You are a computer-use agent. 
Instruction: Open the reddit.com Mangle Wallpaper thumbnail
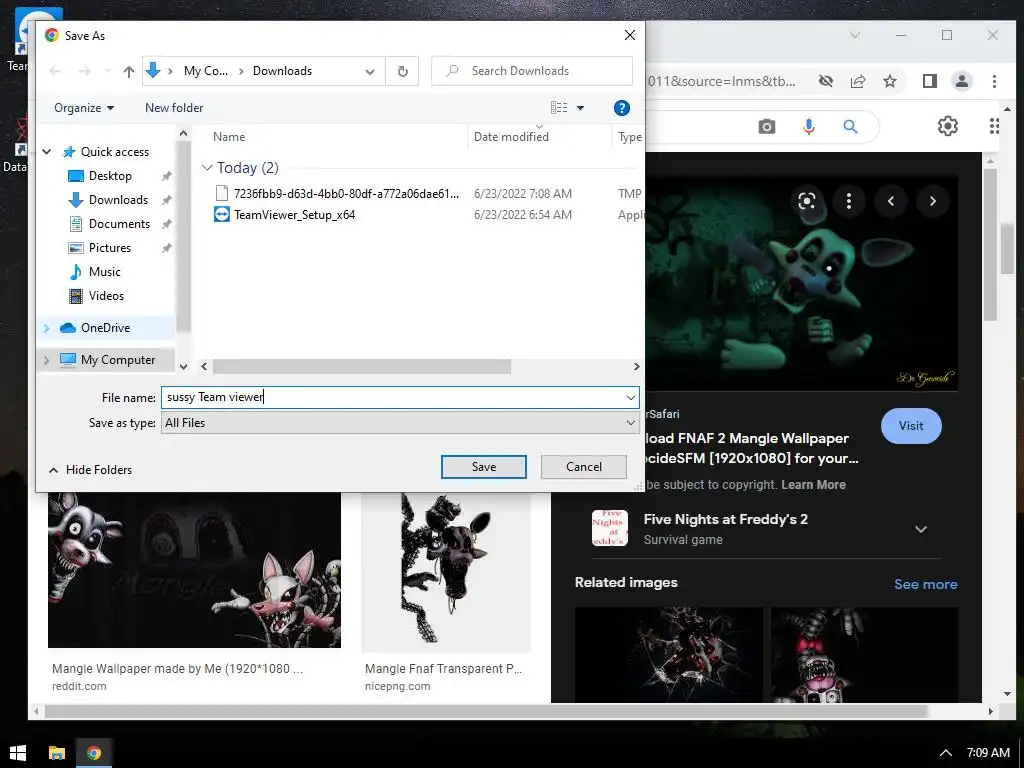pos(194,570)
